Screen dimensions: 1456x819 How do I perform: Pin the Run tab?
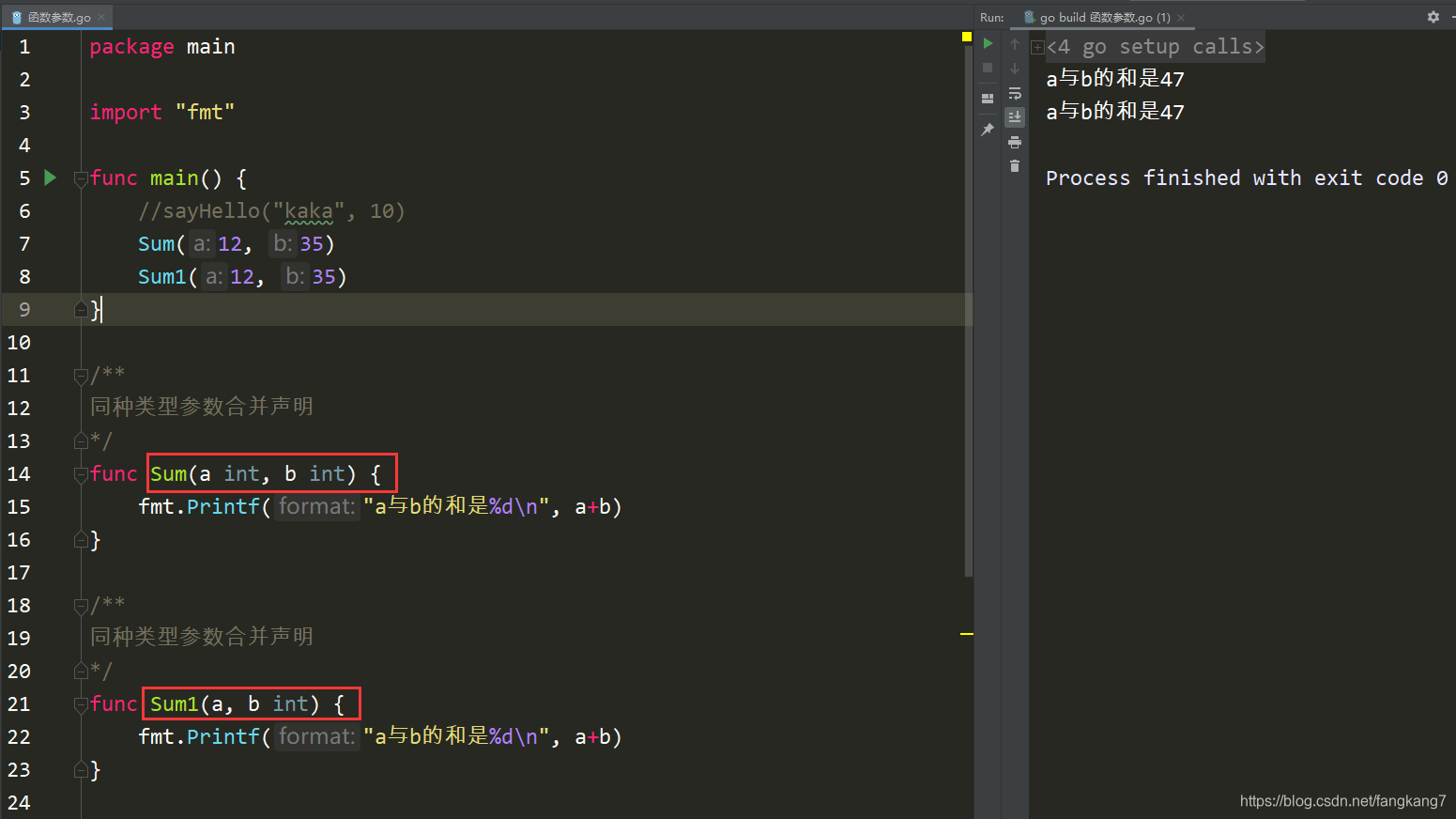(x=988, y=130)
